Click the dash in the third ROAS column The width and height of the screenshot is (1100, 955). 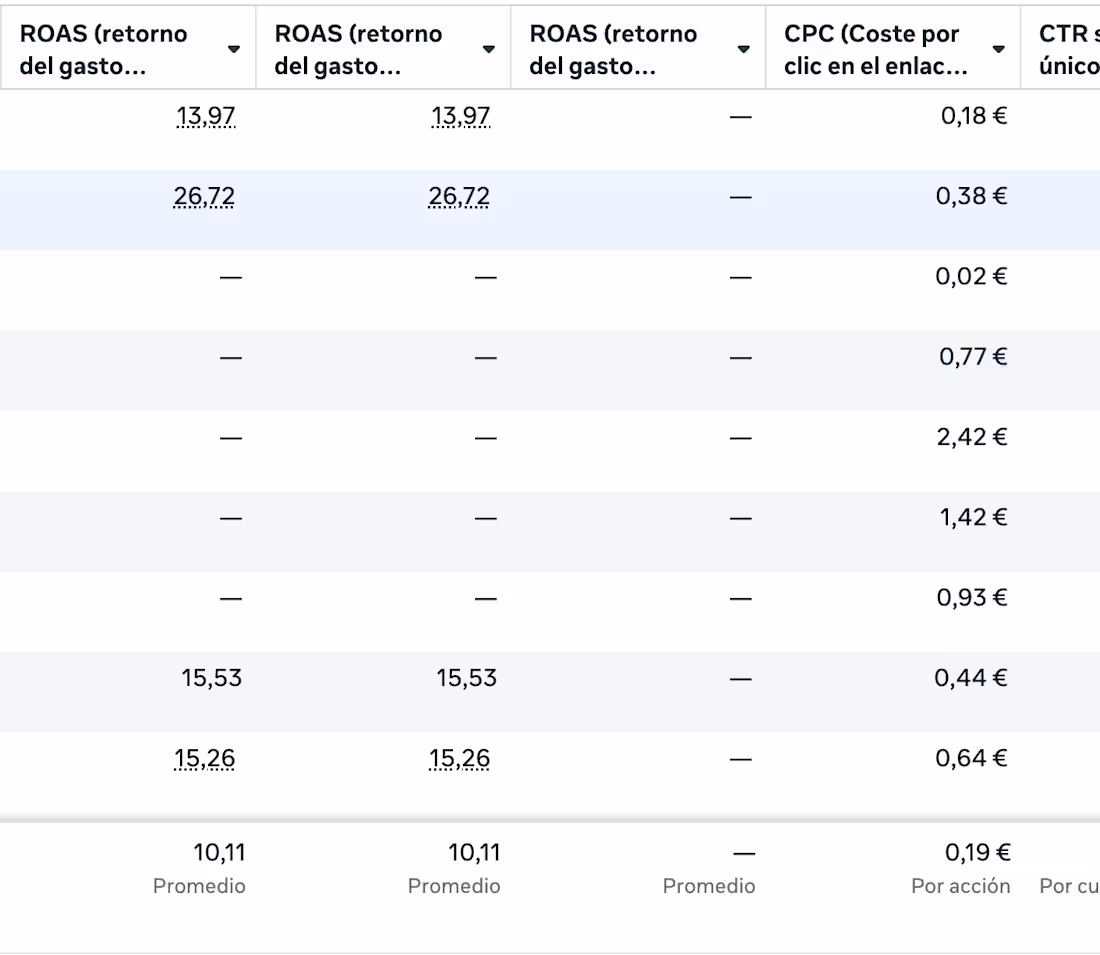click(742, 116)
